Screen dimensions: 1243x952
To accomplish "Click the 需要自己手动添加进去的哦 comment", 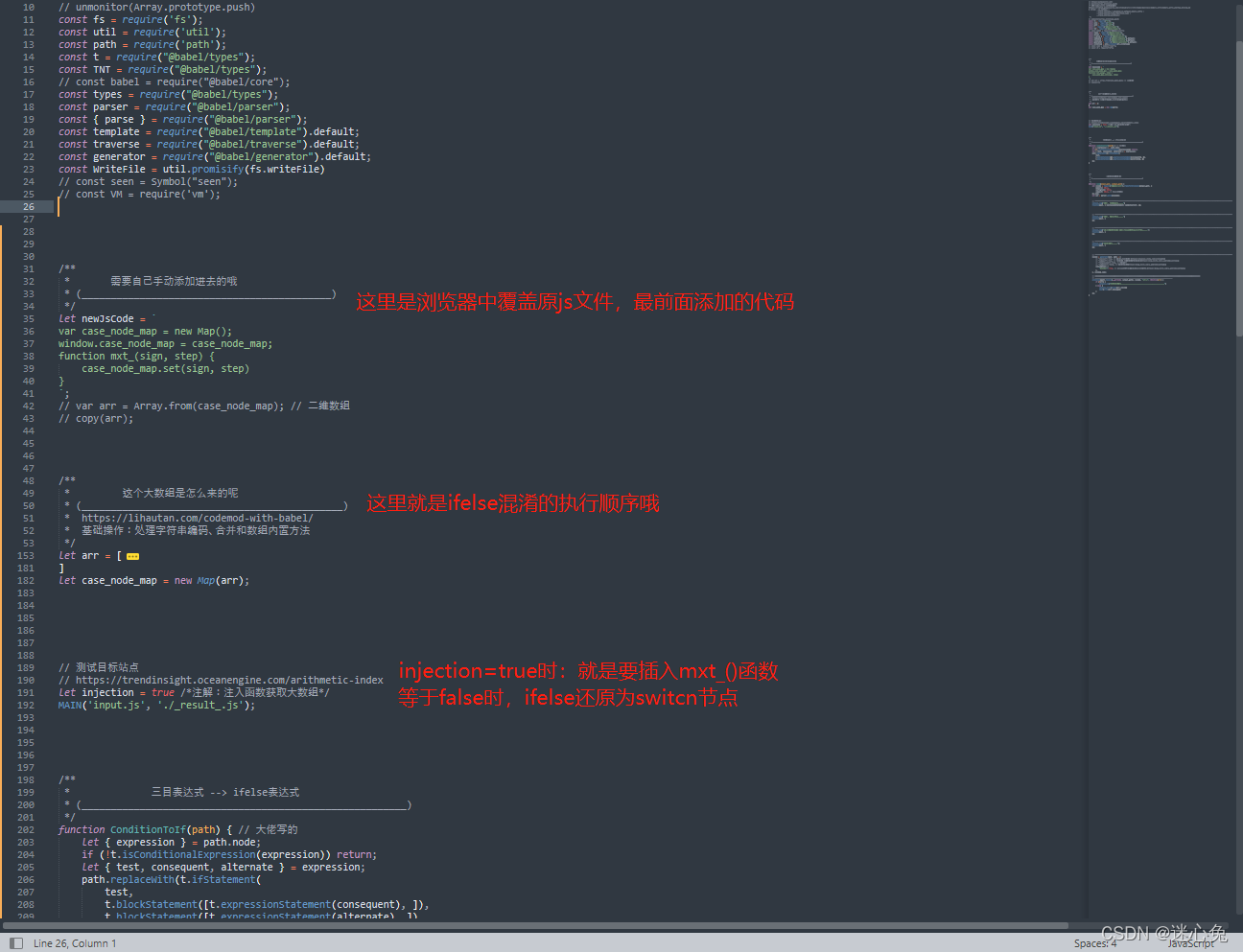I will (174, 281).
